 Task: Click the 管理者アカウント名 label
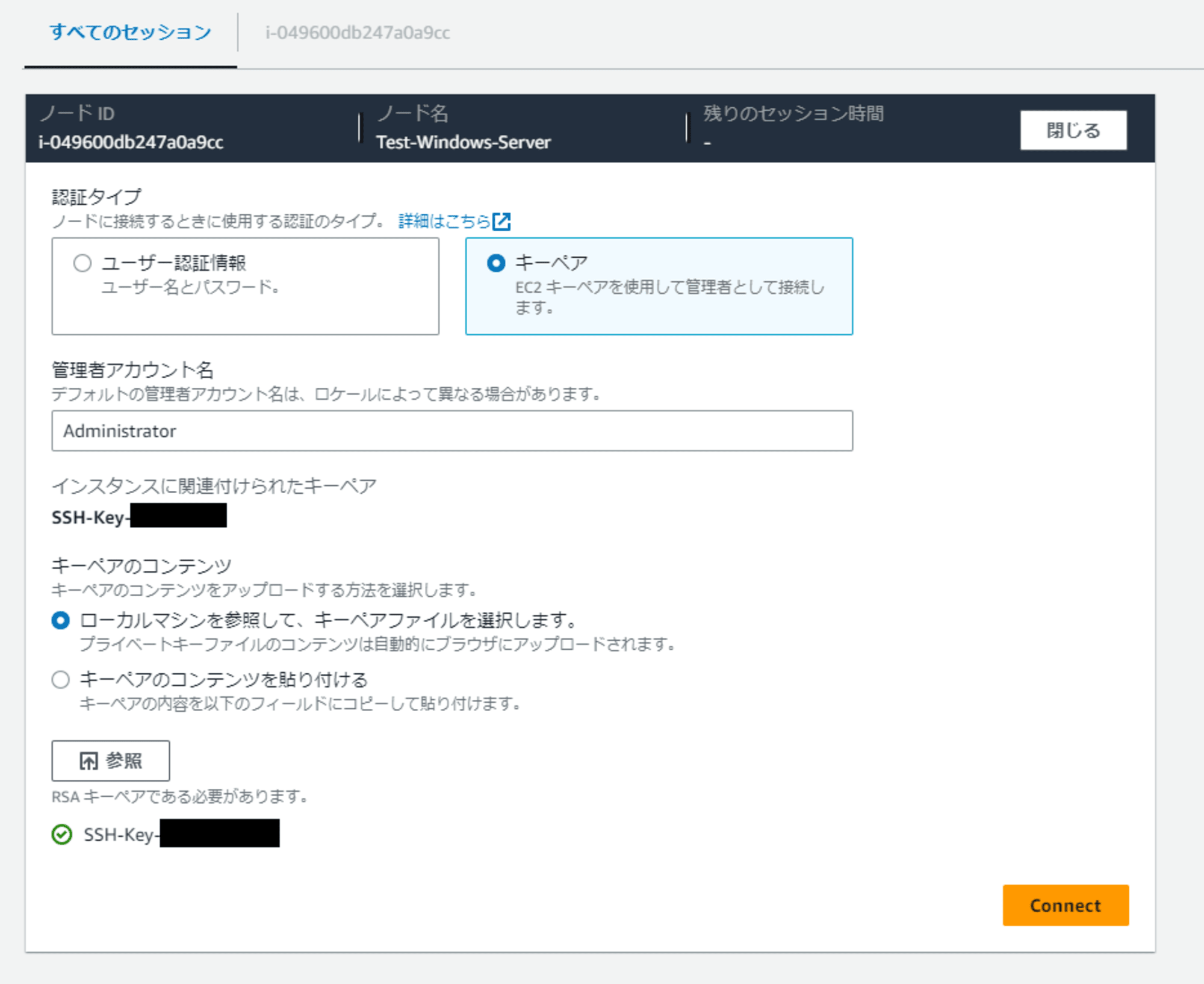click(x=132, y=370)
